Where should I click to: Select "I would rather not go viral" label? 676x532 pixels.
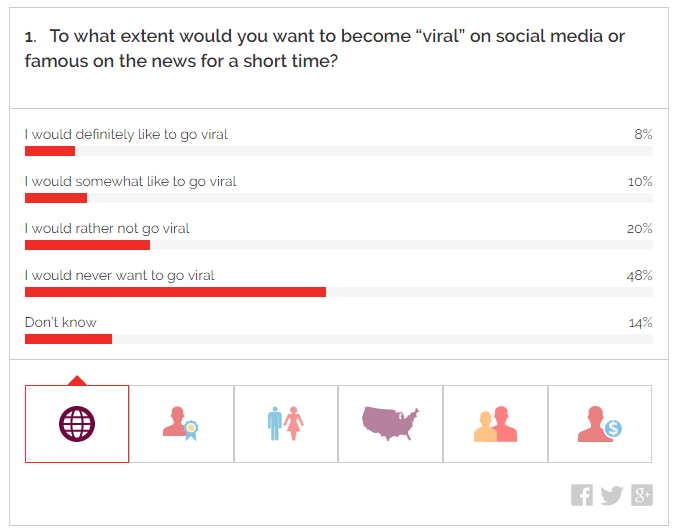coord(107,228)
